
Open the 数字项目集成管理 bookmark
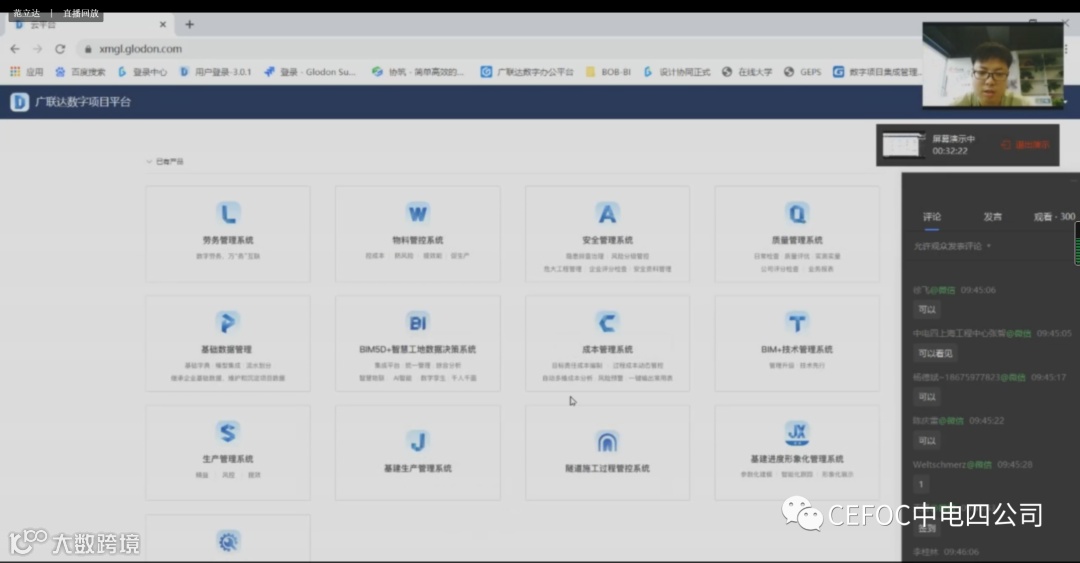coord(877,72)
